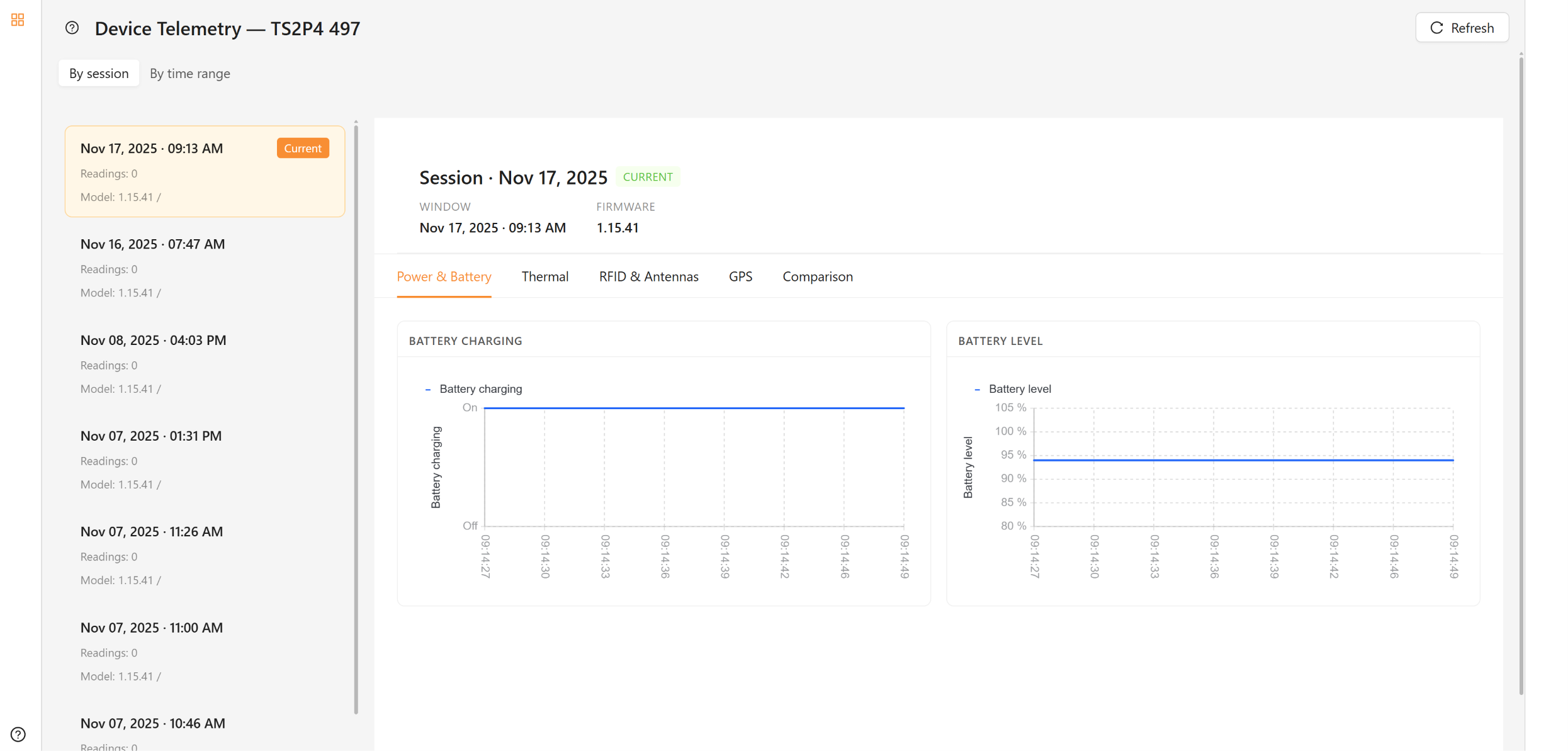This screenshot has width=1568, height=751.
Task: Click the 80 % axis label
Action: tap(1013, 526)
